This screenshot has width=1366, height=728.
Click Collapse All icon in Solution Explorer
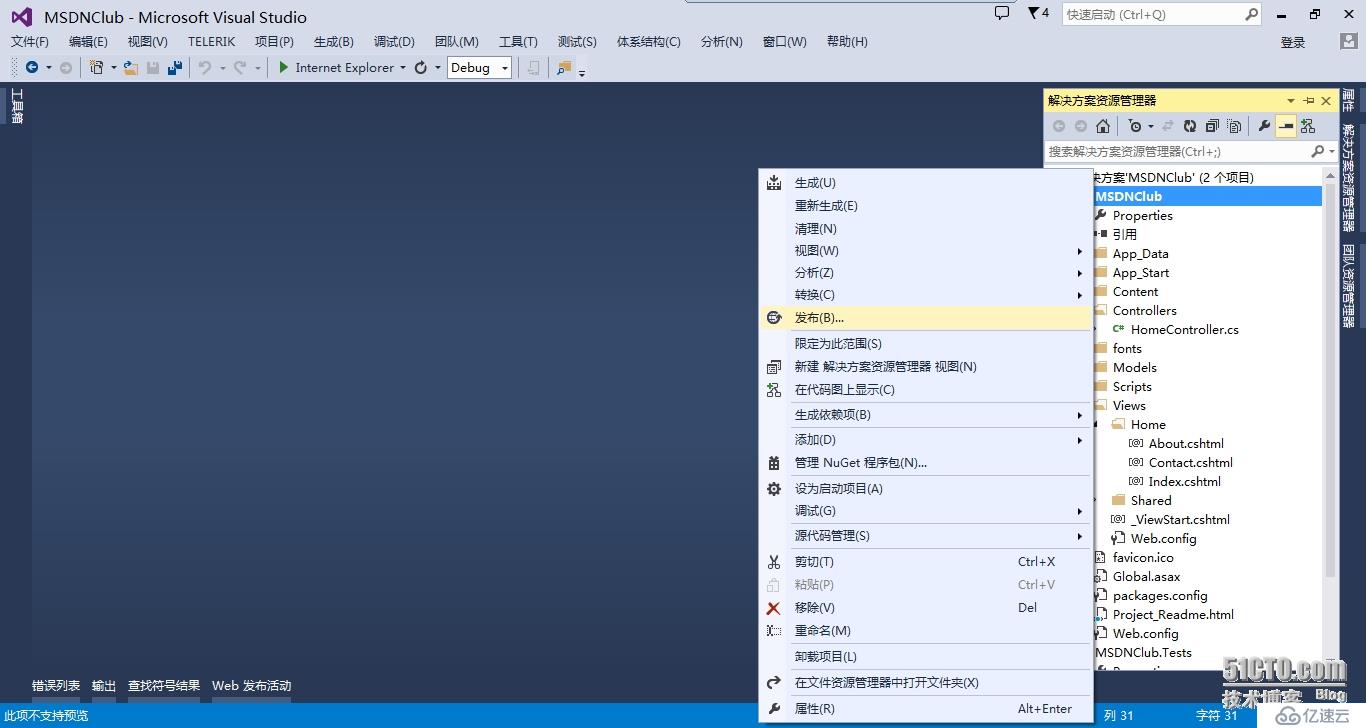click(x=1212, y=126)
